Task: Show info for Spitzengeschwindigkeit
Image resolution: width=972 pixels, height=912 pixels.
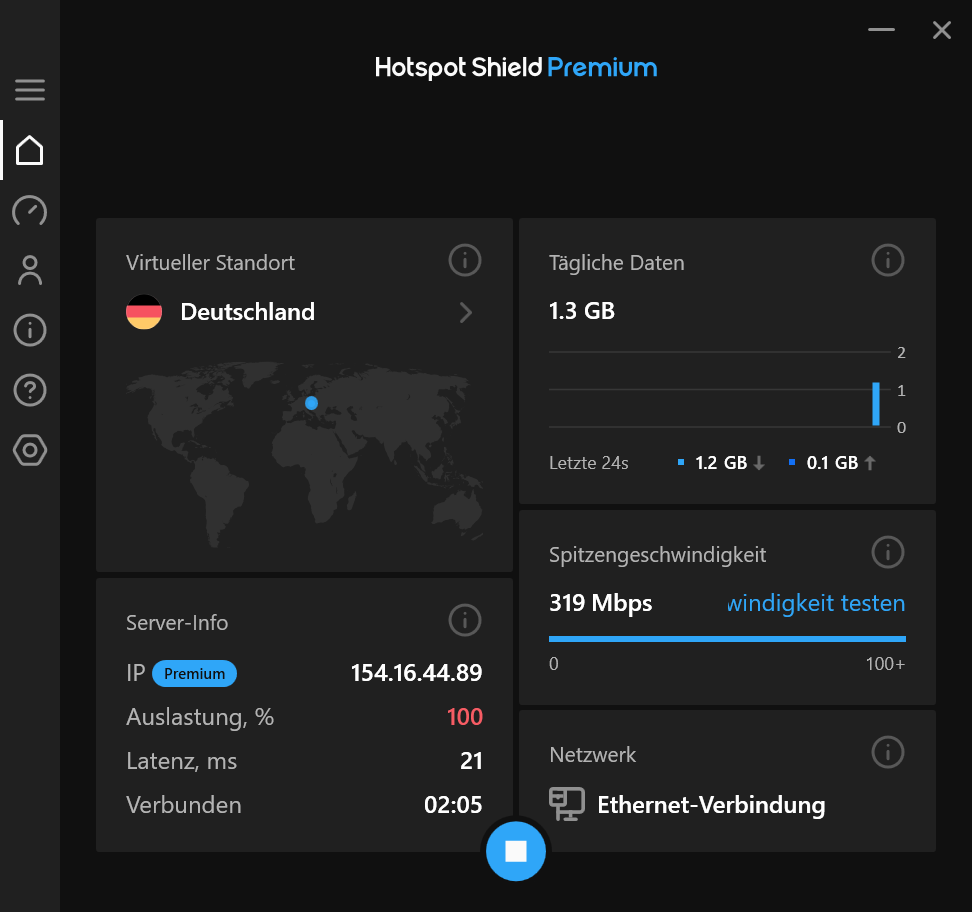Action: [888, 552]
